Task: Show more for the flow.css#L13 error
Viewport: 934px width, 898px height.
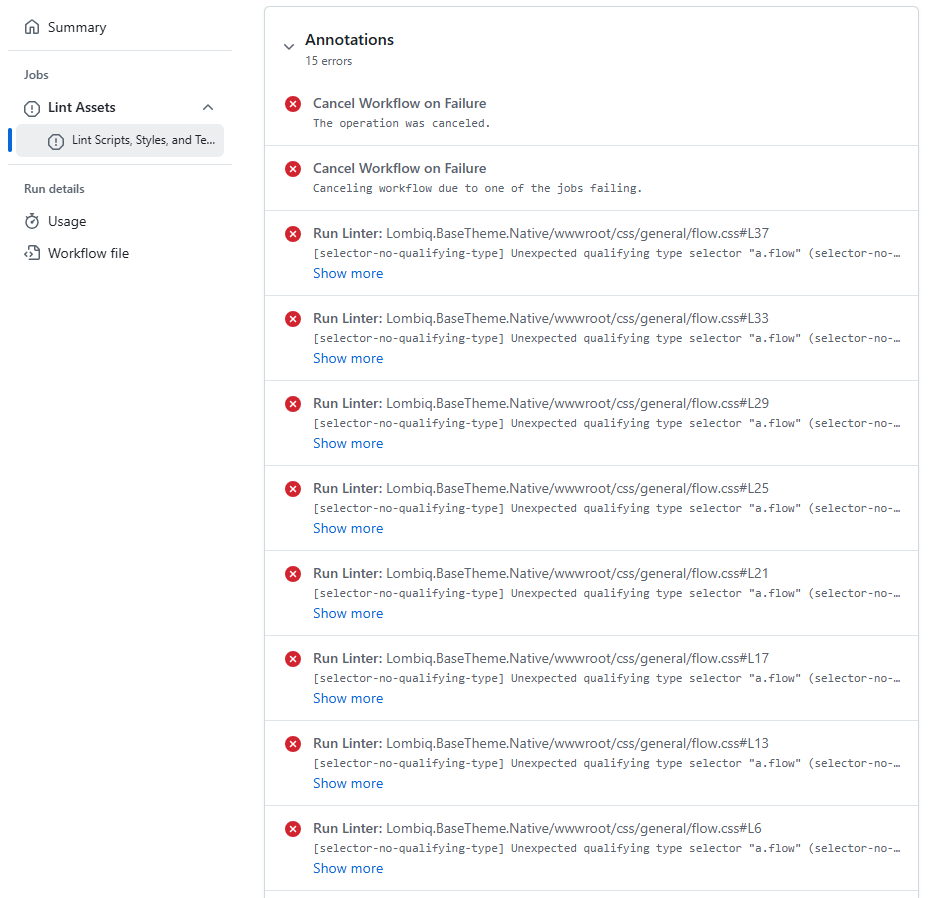Action: click(x=347, y=783)
